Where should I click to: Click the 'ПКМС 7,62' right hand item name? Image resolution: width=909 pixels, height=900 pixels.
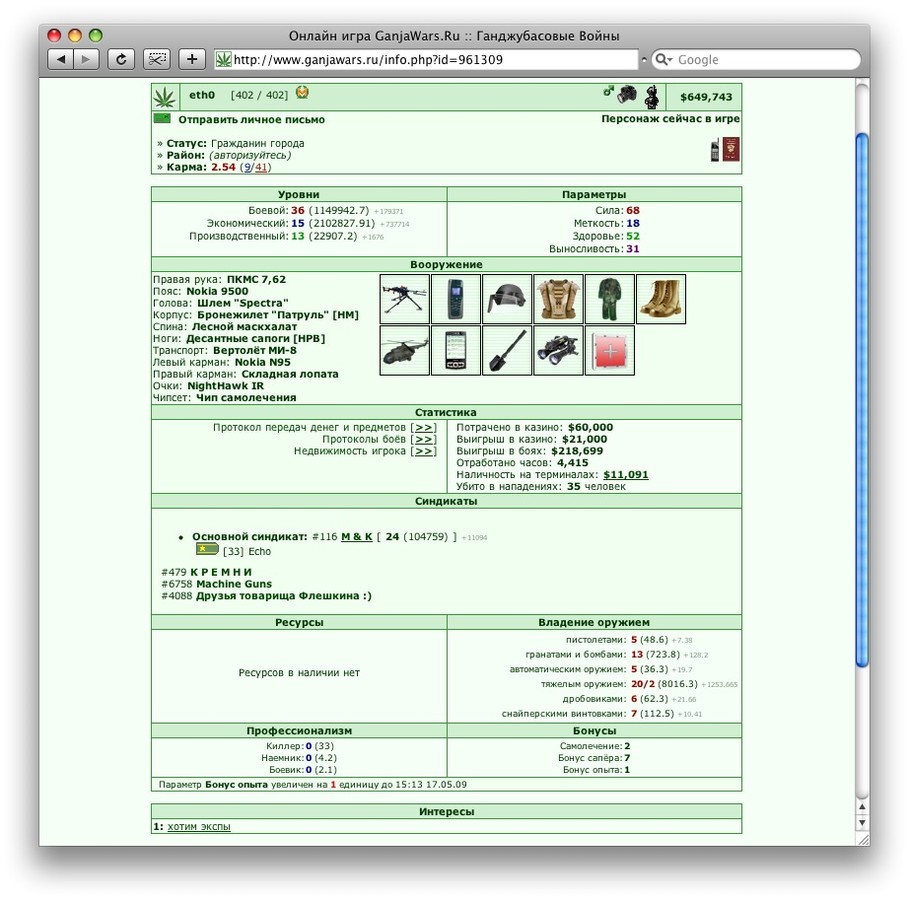coord(256,279)
